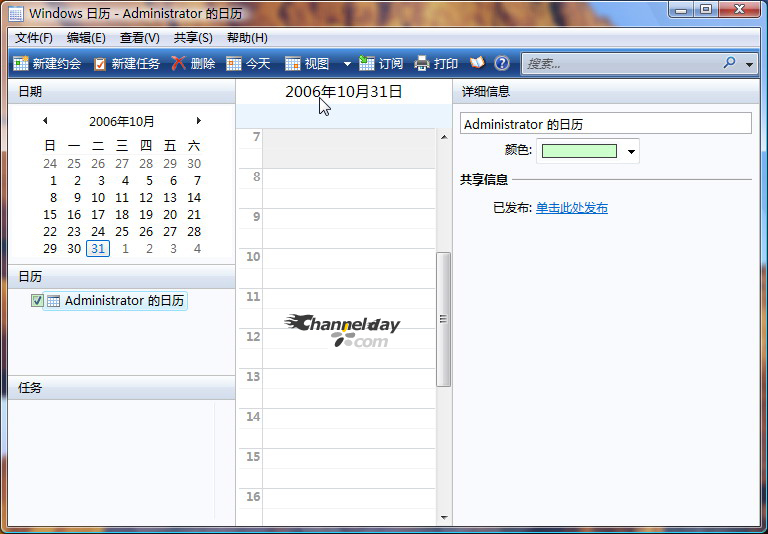The width and height of the screenshot is (768, 534).
Task: Open the 视图 dropdown arrow
Action: [347, 64]
